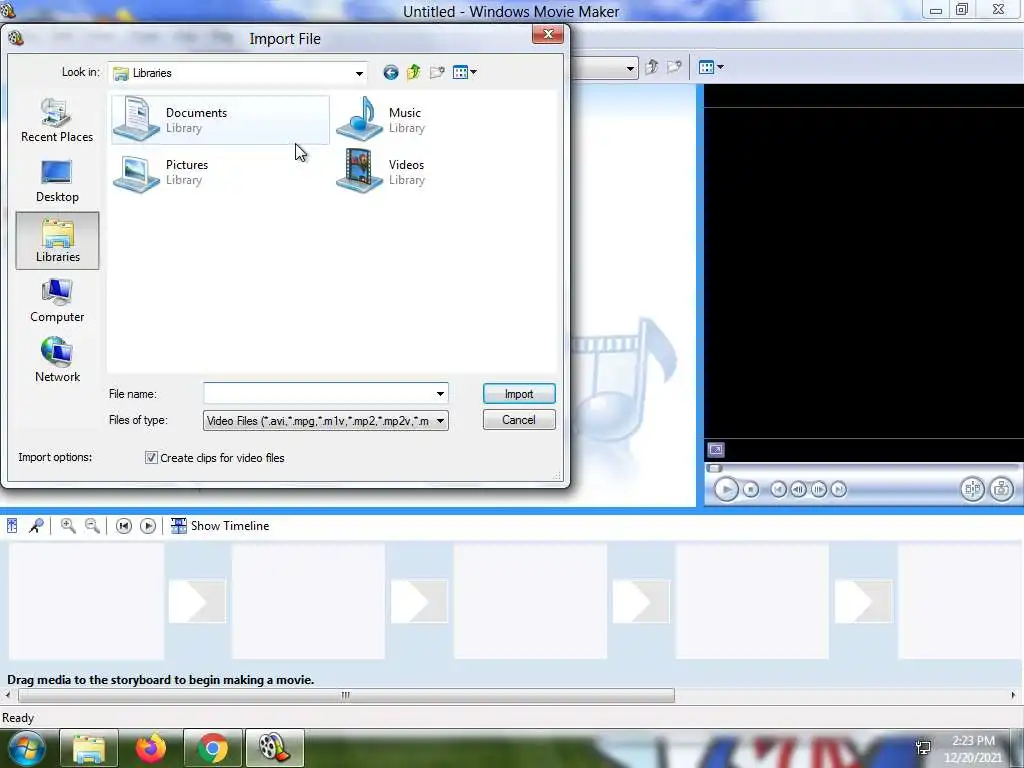Click the taskbar clock
This screenshot has width=1024, height=768.
973,749
